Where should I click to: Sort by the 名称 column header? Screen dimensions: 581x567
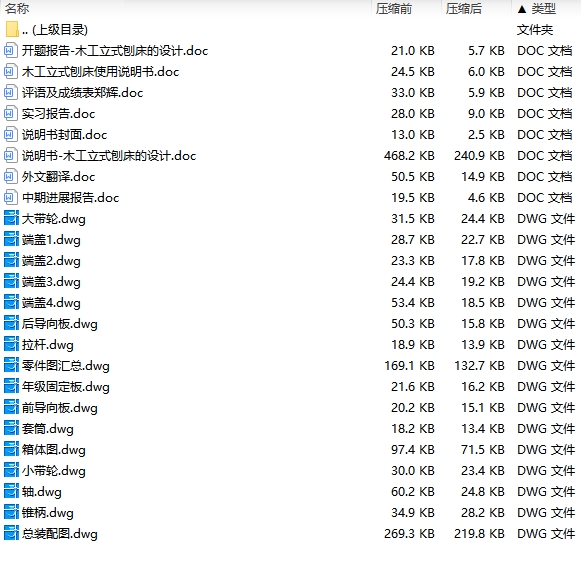coord(17,8)
